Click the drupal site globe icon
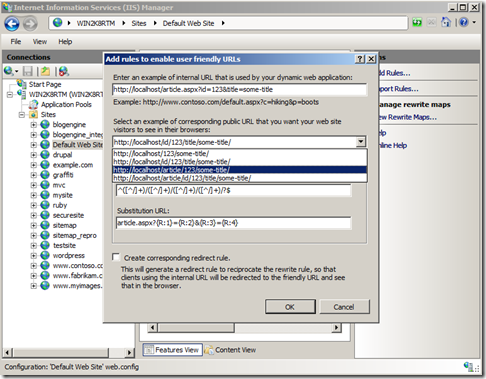Image resolution: width=486 pixels, height=379 pixels. 45,155
